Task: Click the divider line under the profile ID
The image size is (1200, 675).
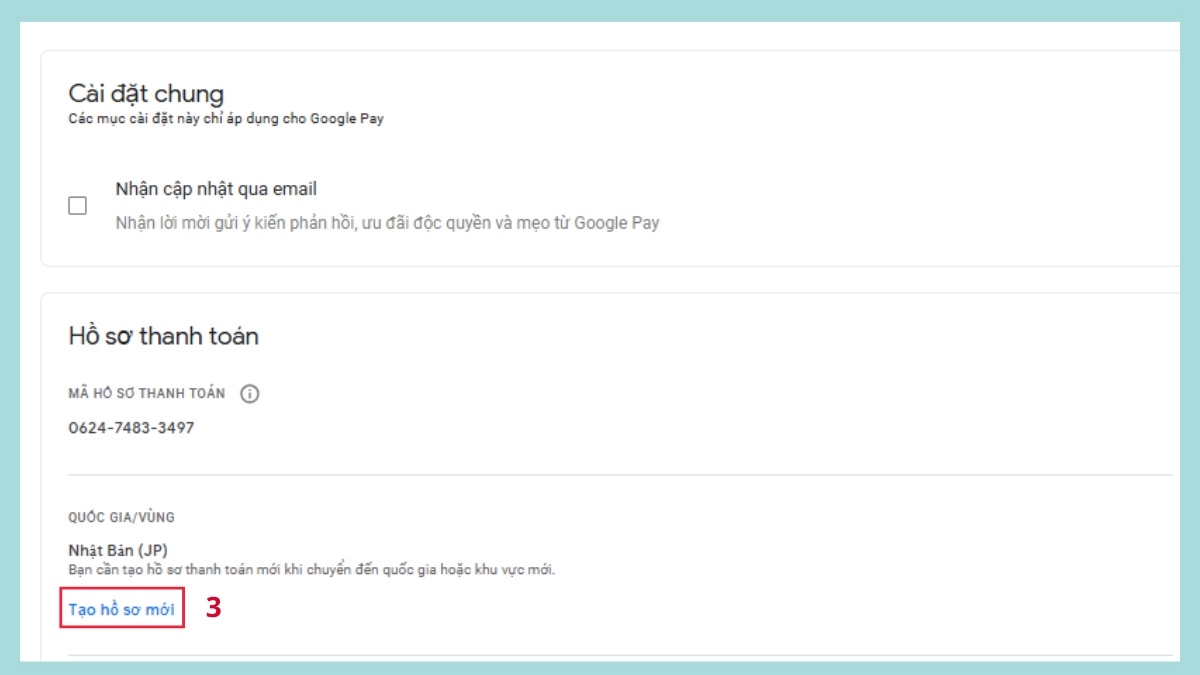Action: (620, 474)
